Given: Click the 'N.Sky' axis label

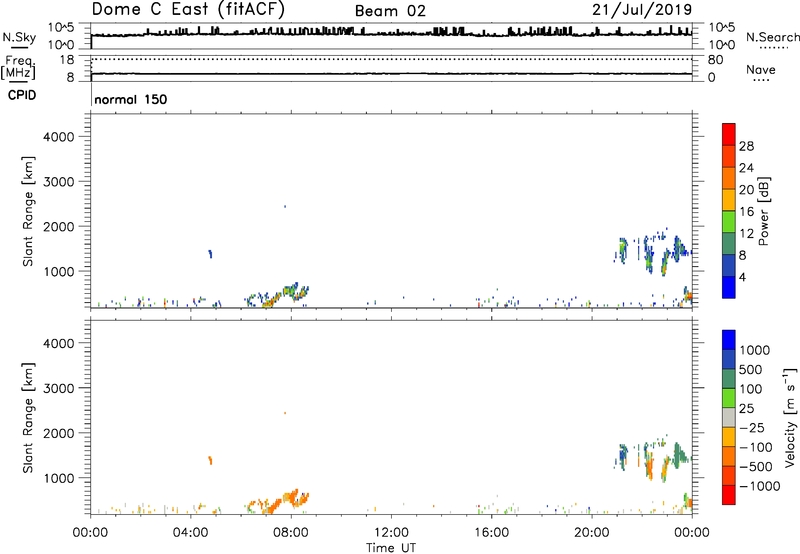Looking at the screenshot, I should [x=19, y=37].
